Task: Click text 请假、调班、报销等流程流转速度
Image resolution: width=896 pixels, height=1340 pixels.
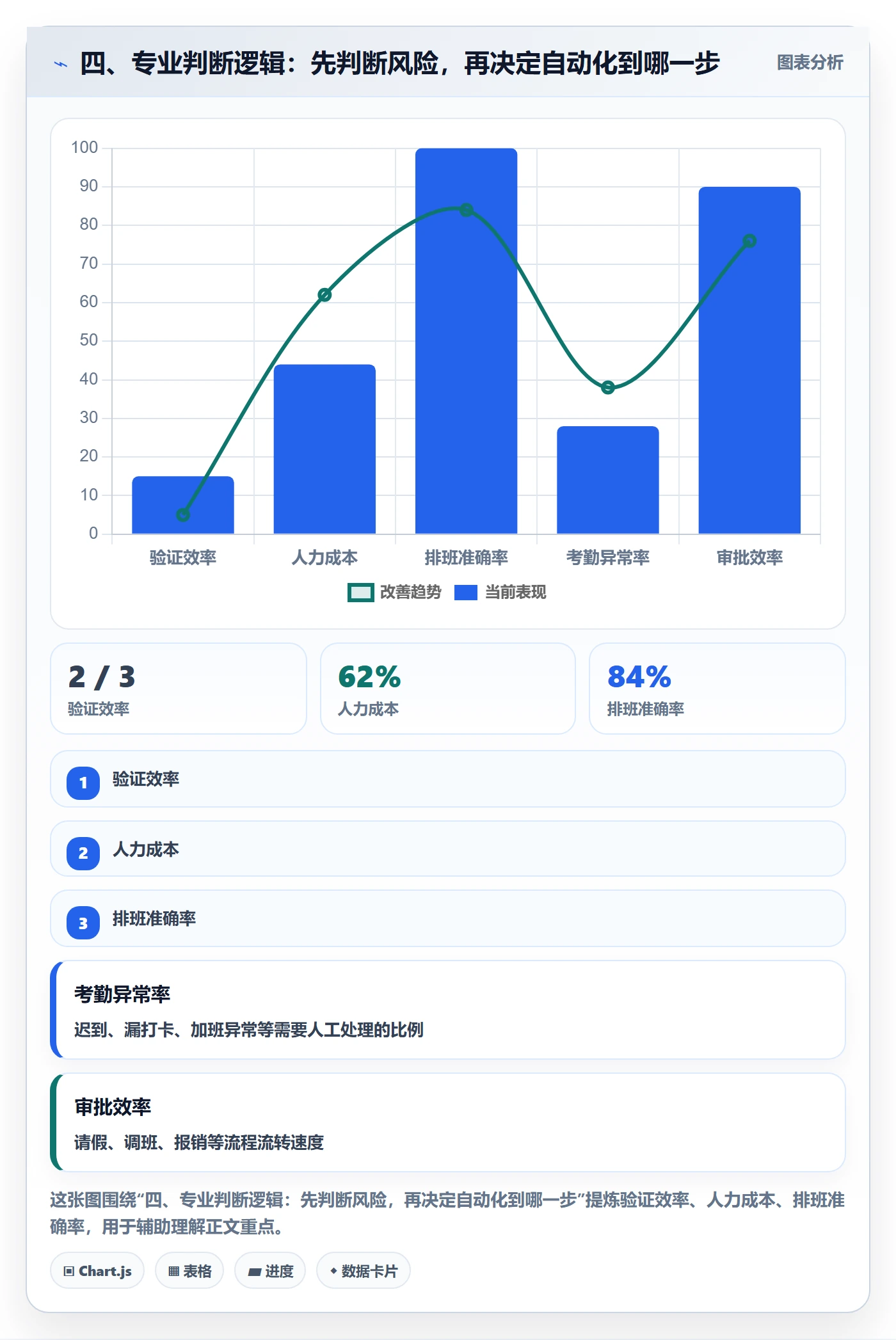Action: [199, 1143]
